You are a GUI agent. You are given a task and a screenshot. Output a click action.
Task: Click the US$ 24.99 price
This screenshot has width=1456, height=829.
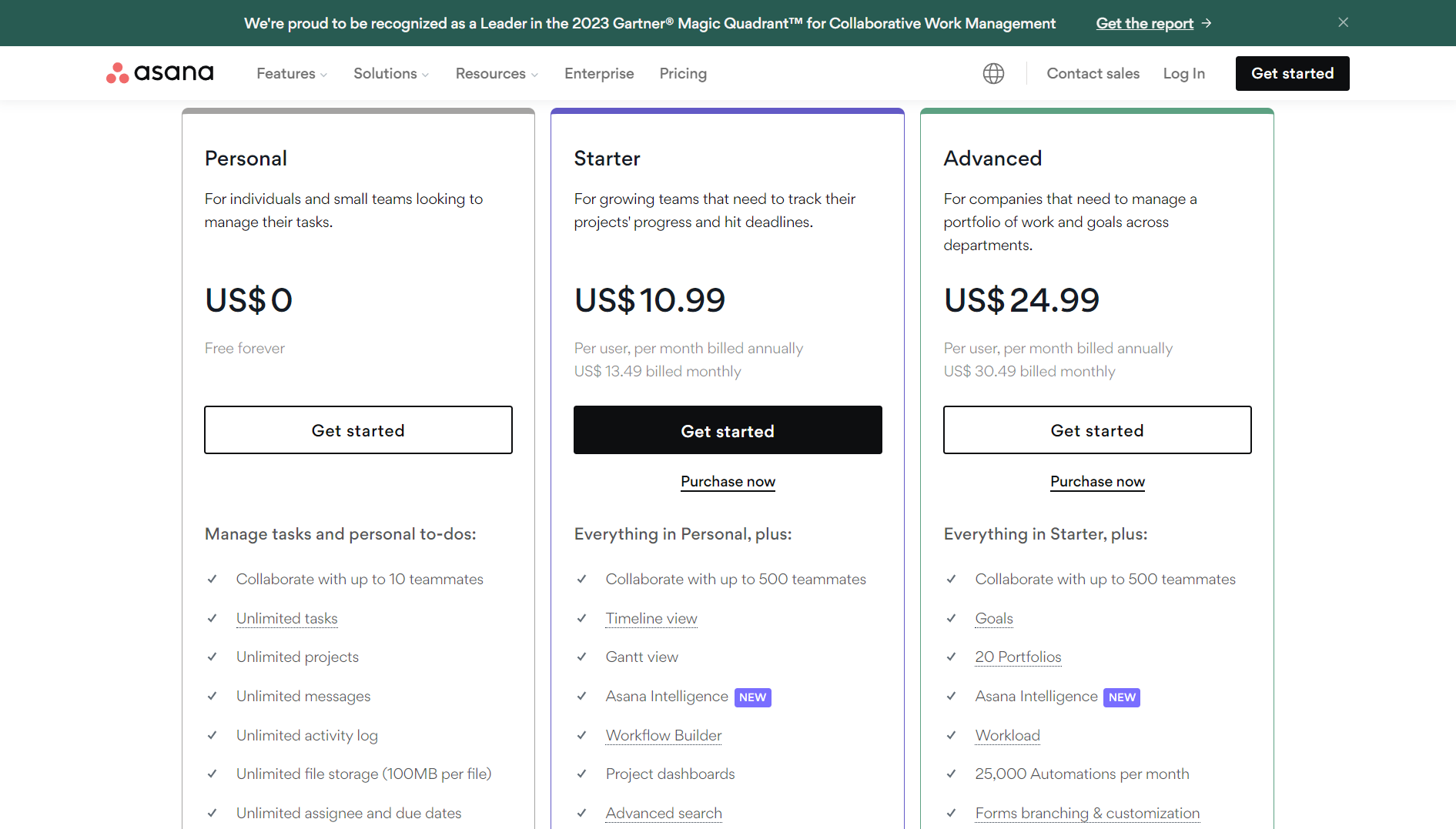1022,300
